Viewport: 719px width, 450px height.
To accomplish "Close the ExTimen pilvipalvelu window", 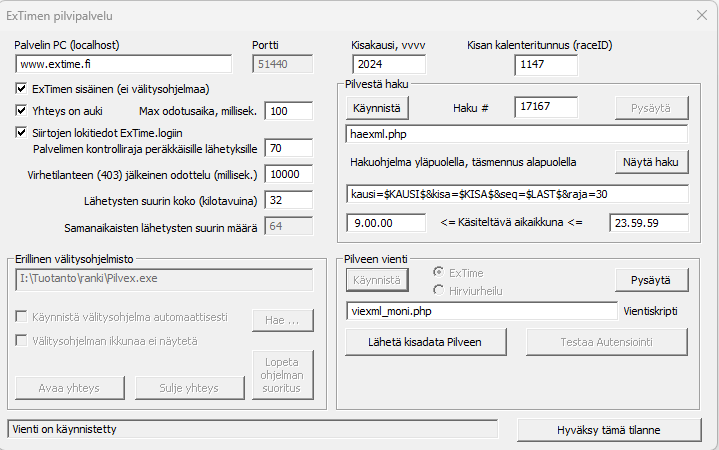I will 697,15.
